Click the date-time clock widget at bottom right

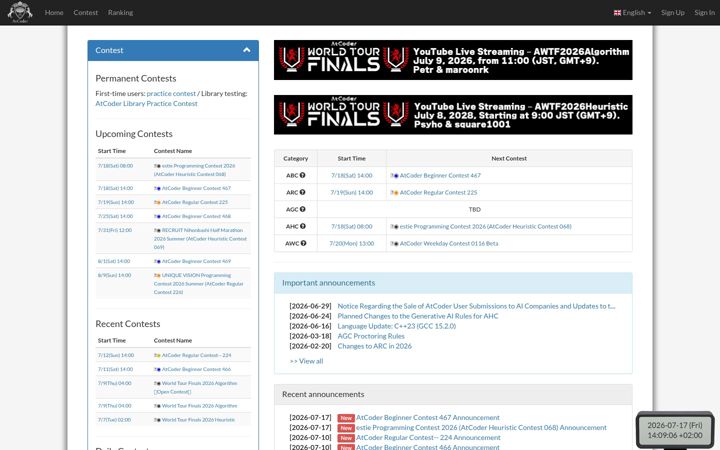(x=675, y=430)
